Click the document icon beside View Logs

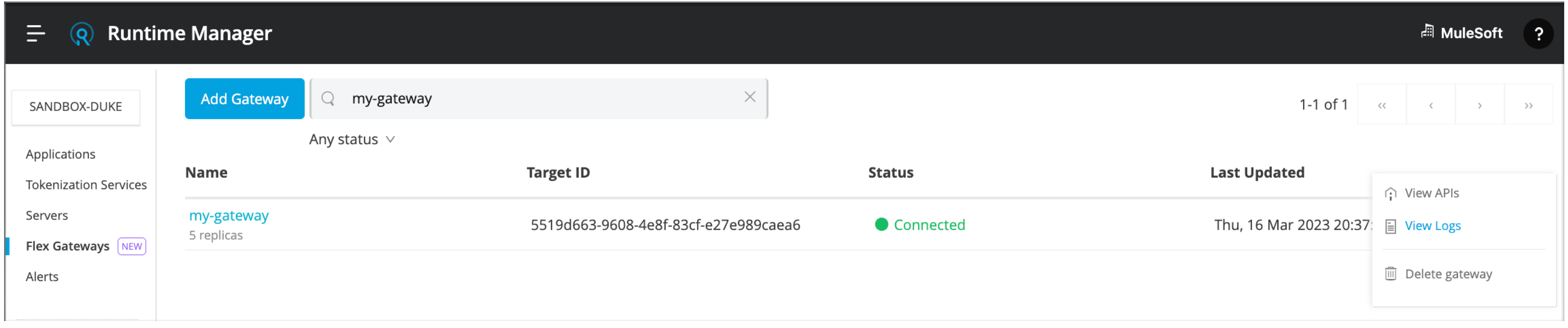click(1391, 226)
